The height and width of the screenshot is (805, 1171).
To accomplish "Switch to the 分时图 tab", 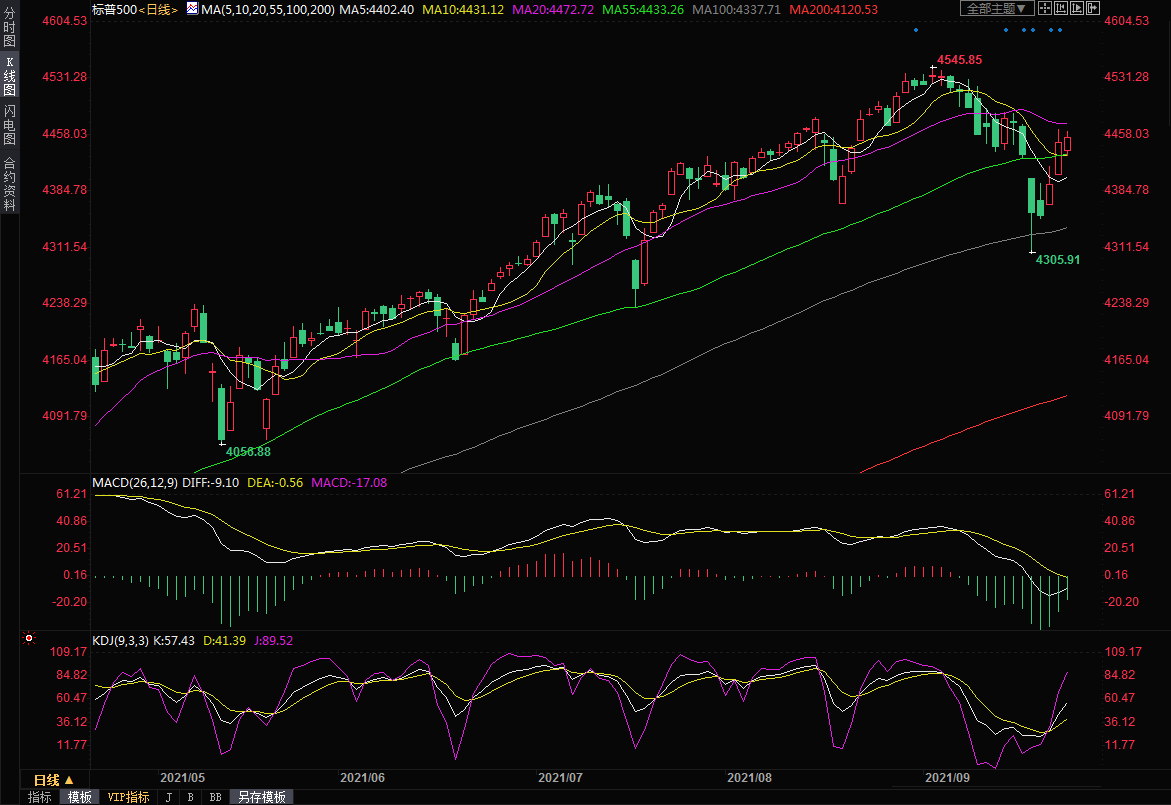I will pyautogui.click(x=9, y=33).
